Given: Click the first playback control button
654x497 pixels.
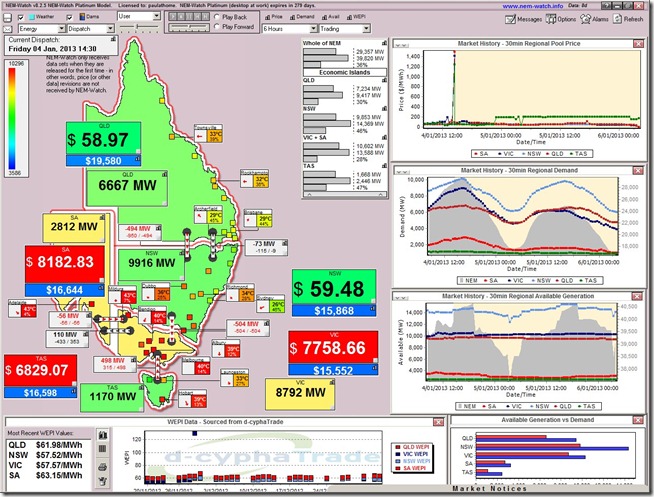Looking at the screenshot, I should [x=172, y=17].
